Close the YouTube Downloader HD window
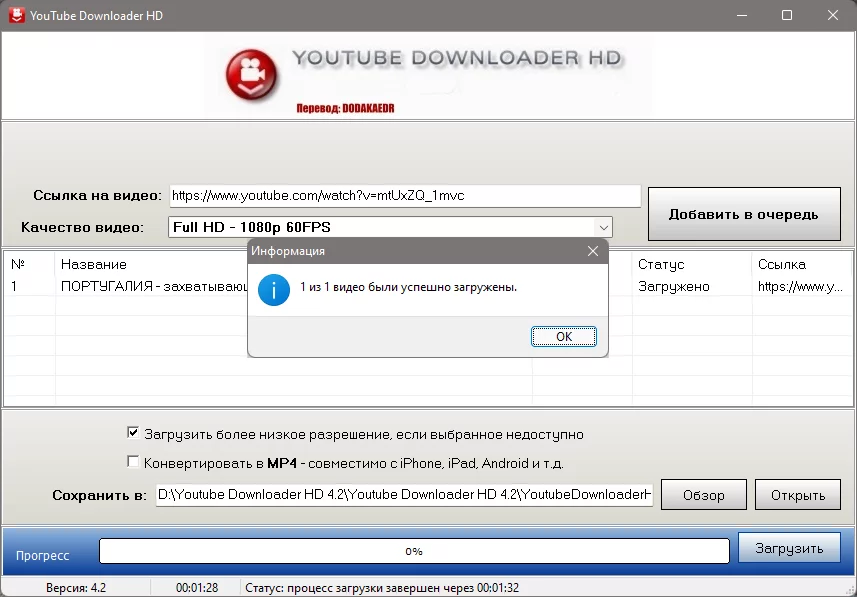Viewport: 857px width, 597px height. coord(832,15)
